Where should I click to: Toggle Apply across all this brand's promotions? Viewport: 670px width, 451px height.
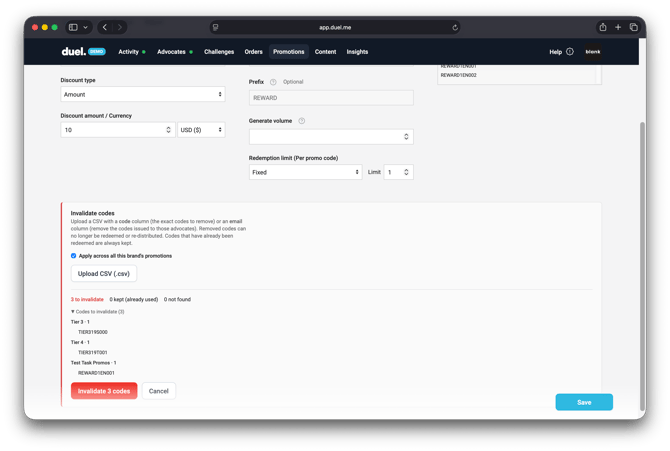pos(73,256)
